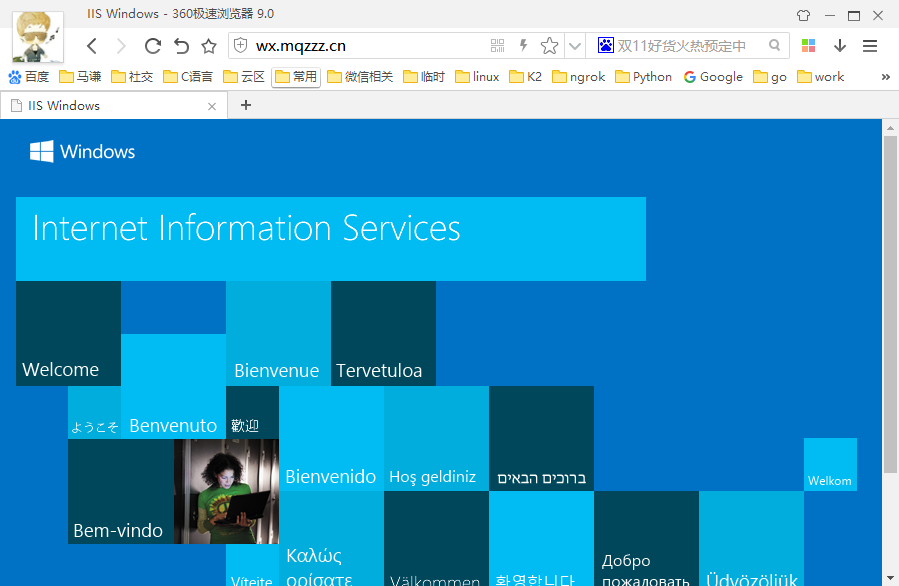This screenshot has width=899, height=586.
Task: Open the linux bookmark folder
Action: tap(477, 77)
